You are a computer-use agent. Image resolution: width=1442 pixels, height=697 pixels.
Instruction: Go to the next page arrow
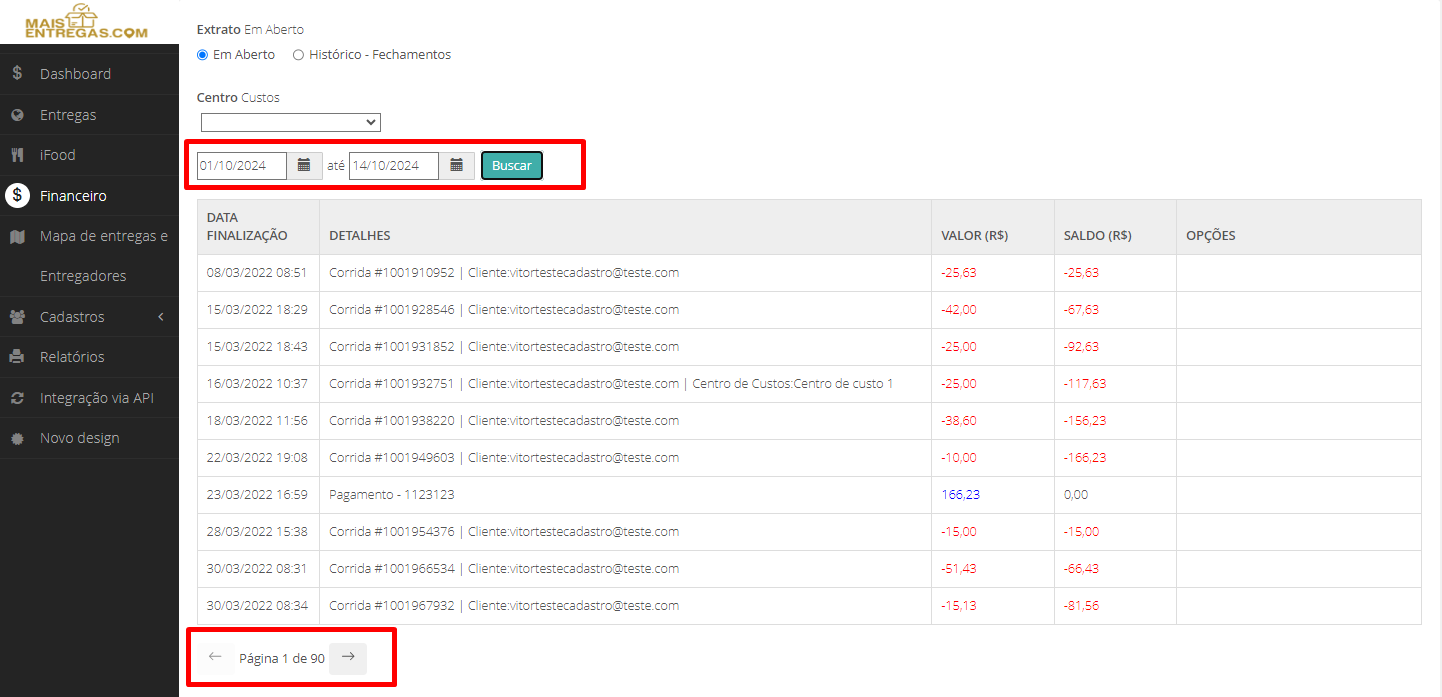coord(348,657)
